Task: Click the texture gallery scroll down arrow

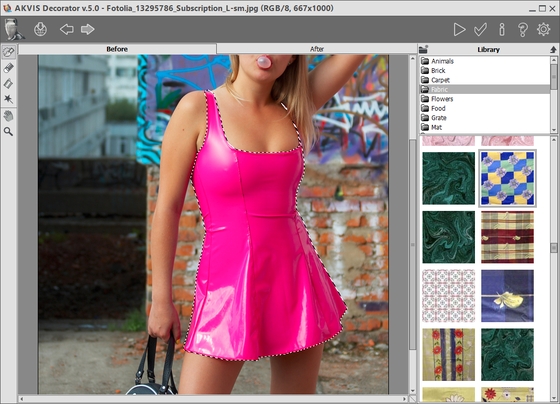Action: point(554,399)
